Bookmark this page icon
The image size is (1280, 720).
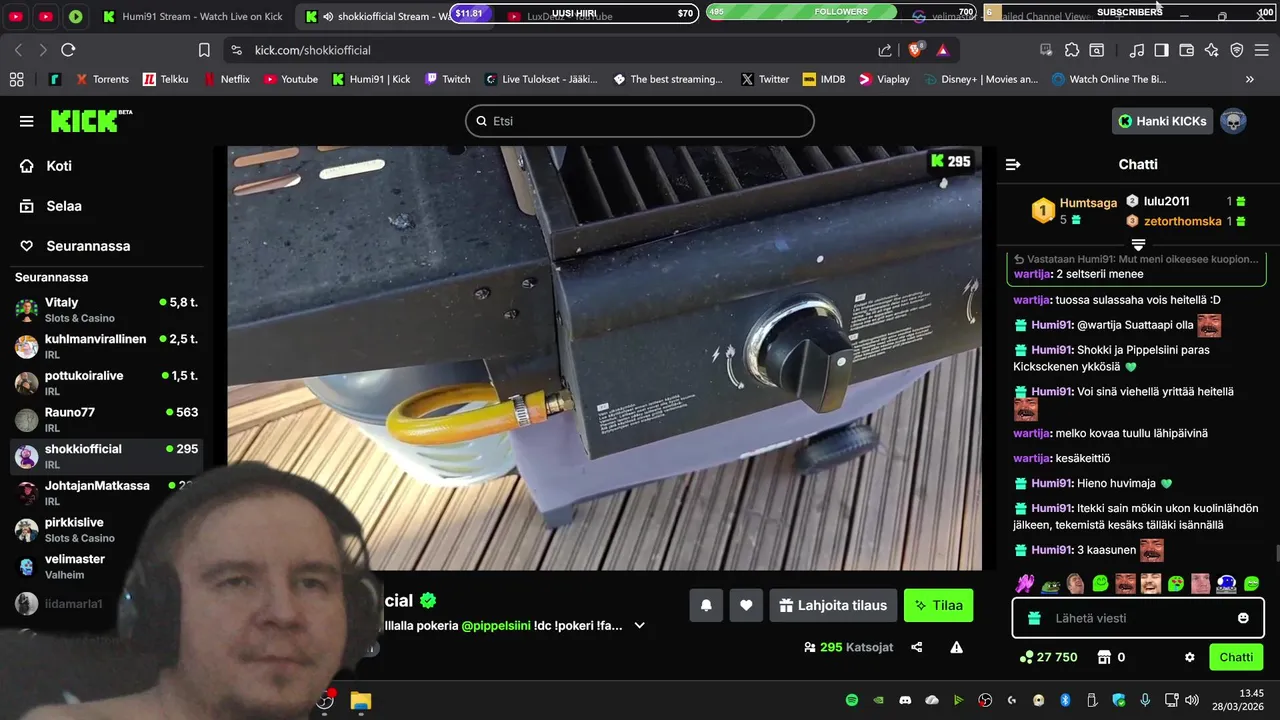point(204,50)
